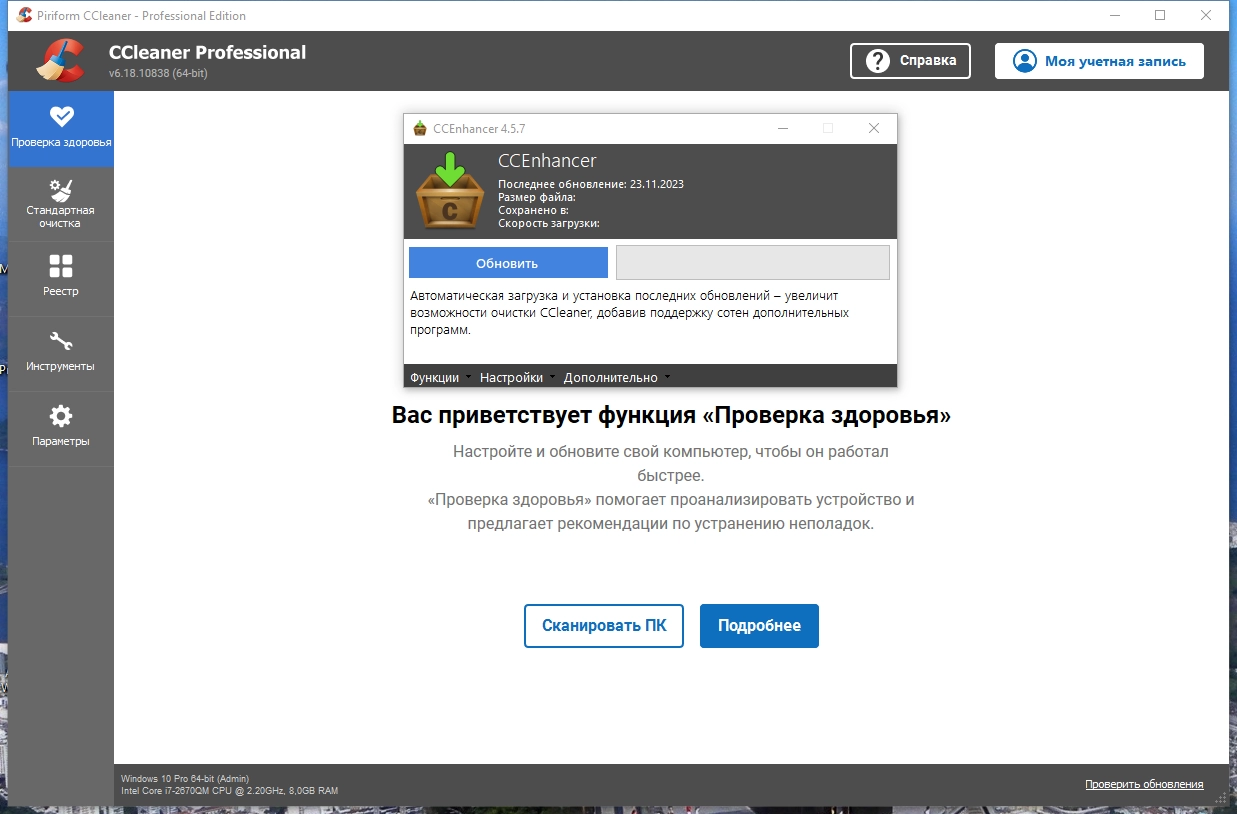1237x814 pixels.
Task: Click the Intel Core i7-2670QM CPU info text
Action: [x=229, y=790]
